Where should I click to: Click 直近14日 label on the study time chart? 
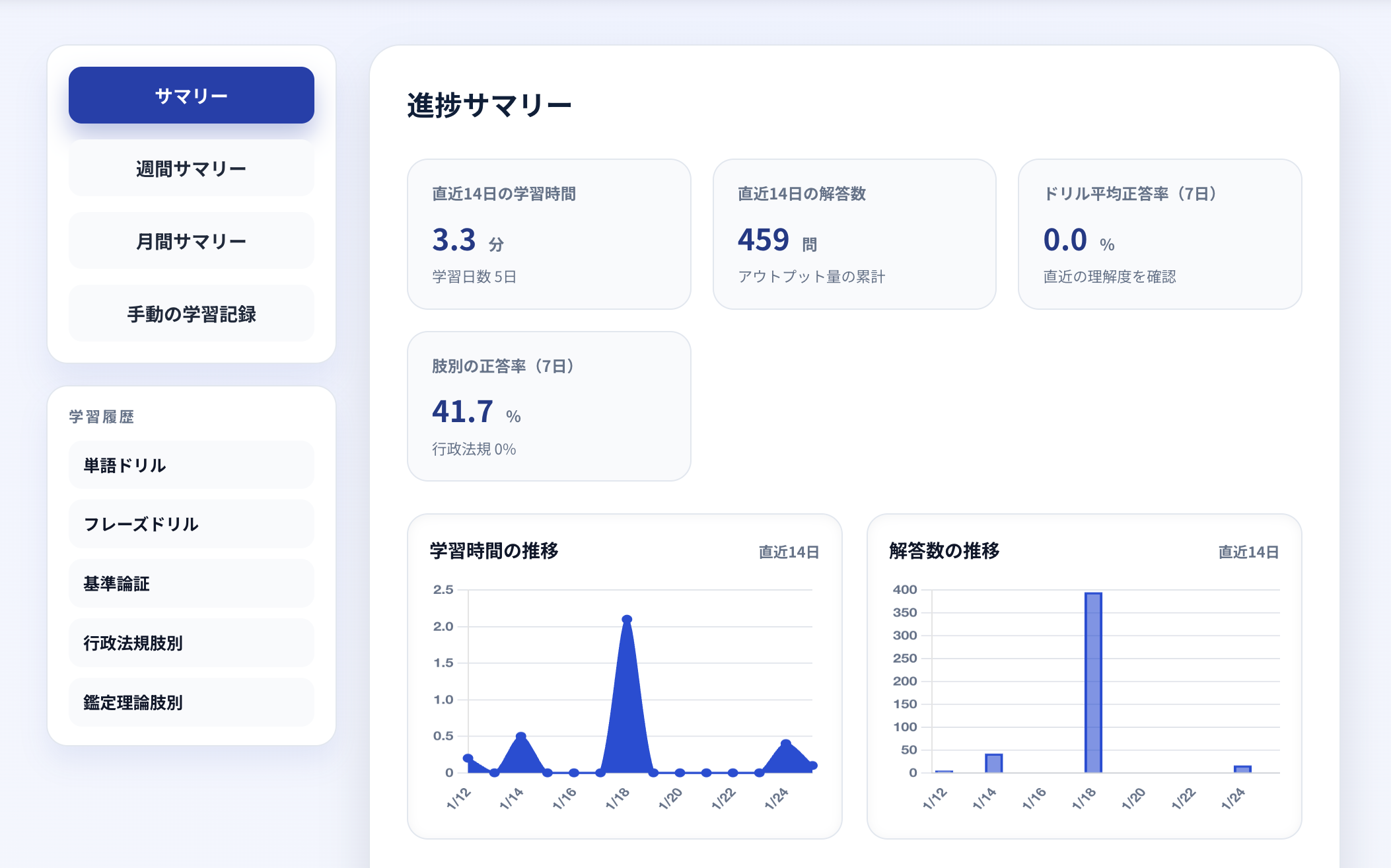pos(790,552)
